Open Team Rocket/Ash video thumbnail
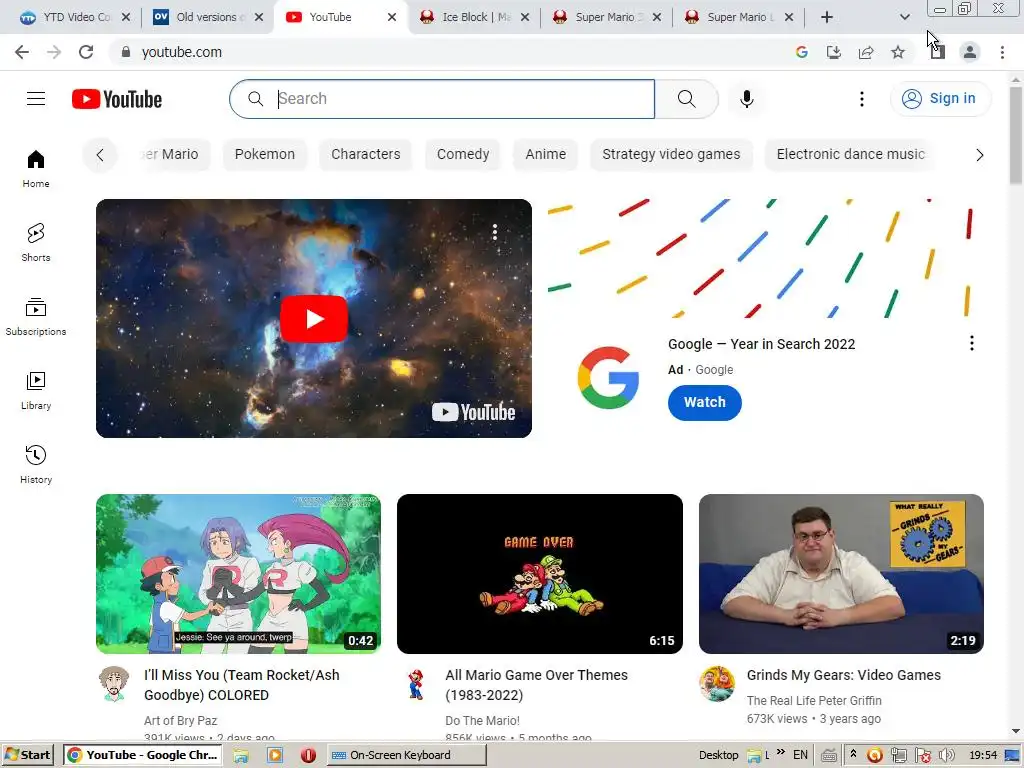The height and width of the screenshot is (768, 1024). coord(238,573)
